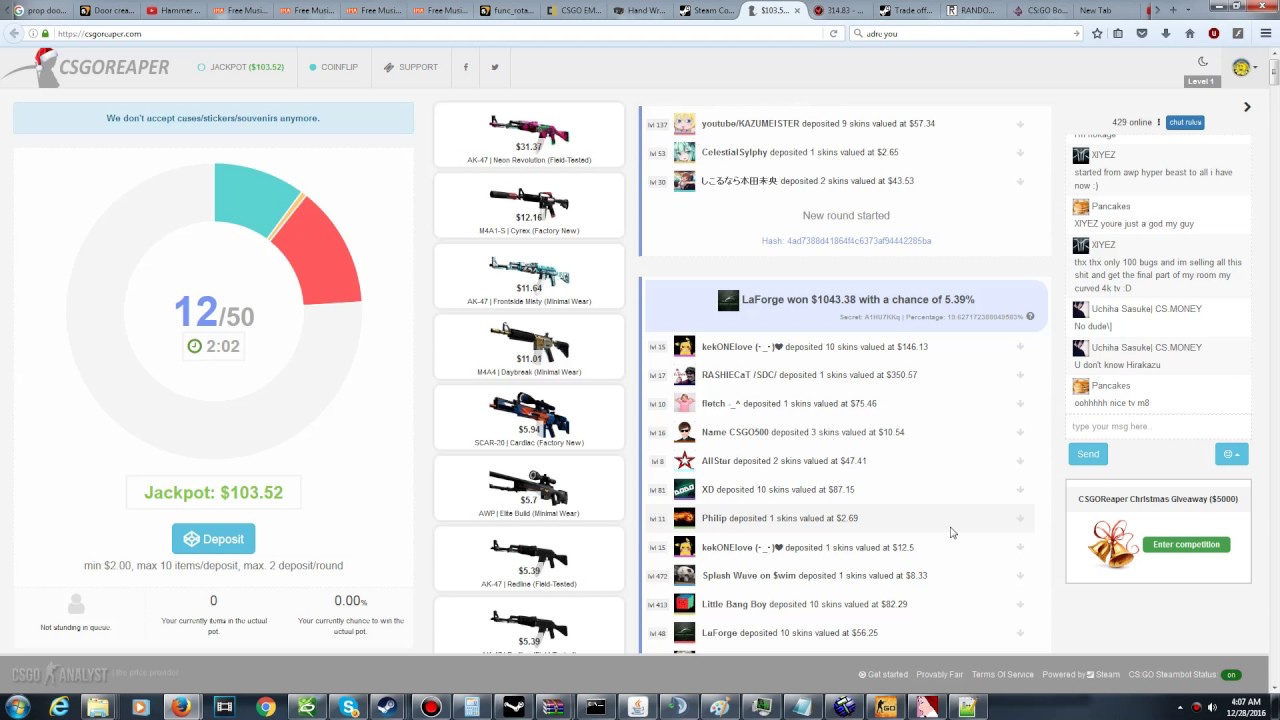Open the Support page
The width and height of the screenshot is (1280, 720).
point(411,67)
